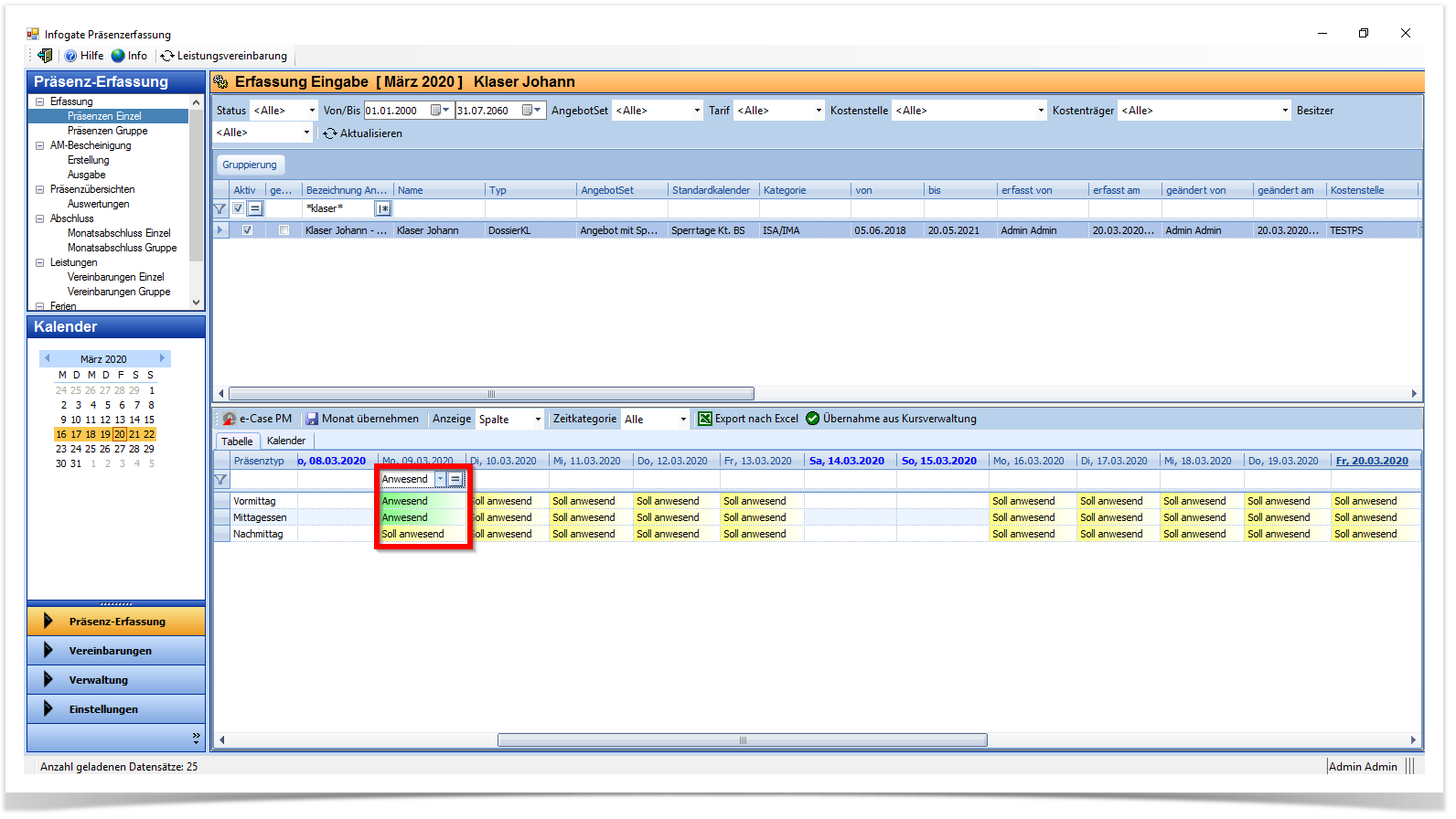Switch to the Tabelle tab

(x=238, y=441)
